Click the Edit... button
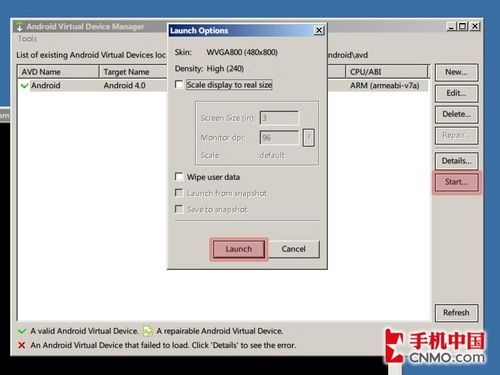The image size is (500, 375). (456, 93)
